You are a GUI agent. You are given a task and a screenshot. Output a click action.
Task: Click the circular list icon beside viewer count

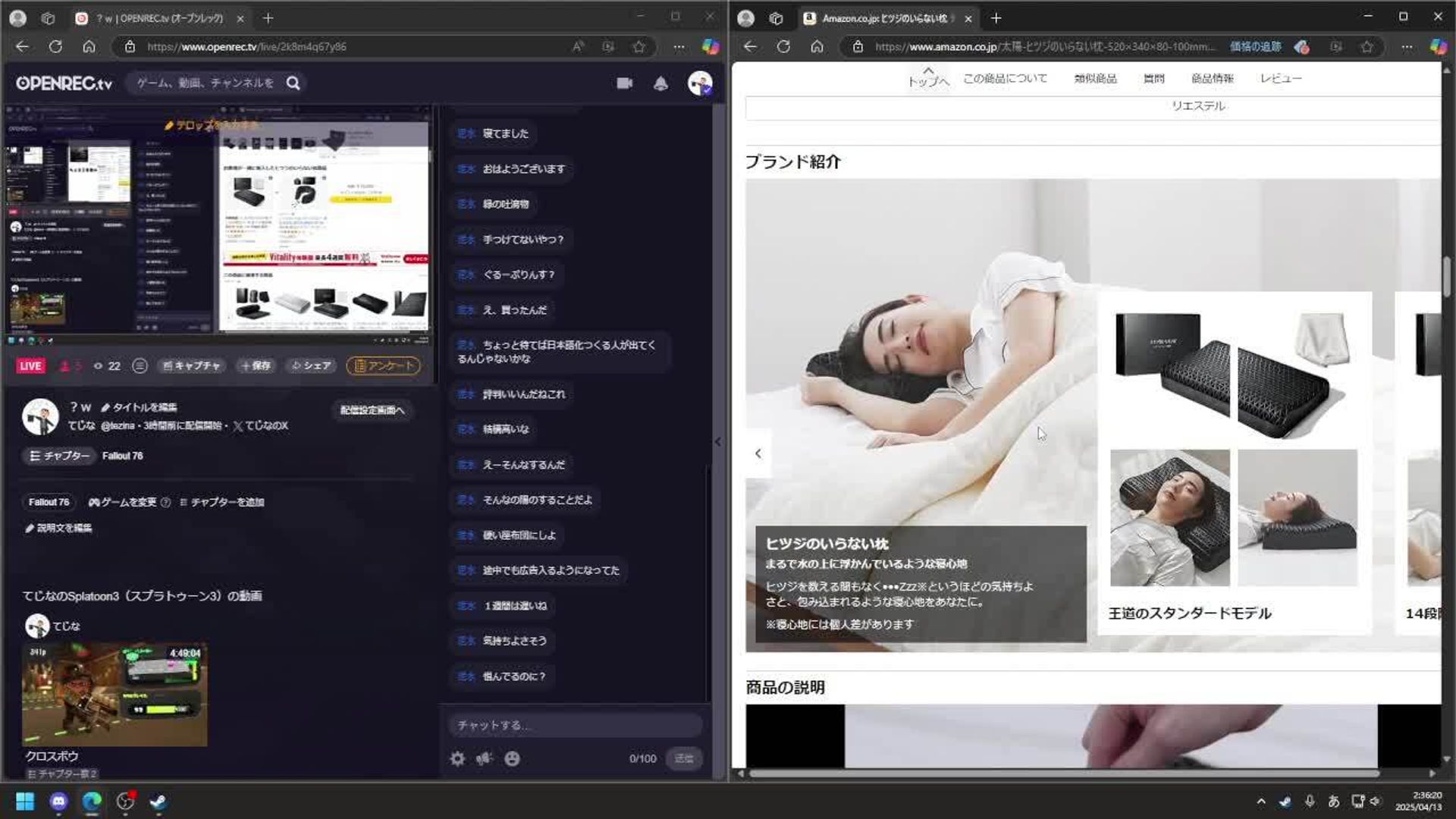[140, 366]
